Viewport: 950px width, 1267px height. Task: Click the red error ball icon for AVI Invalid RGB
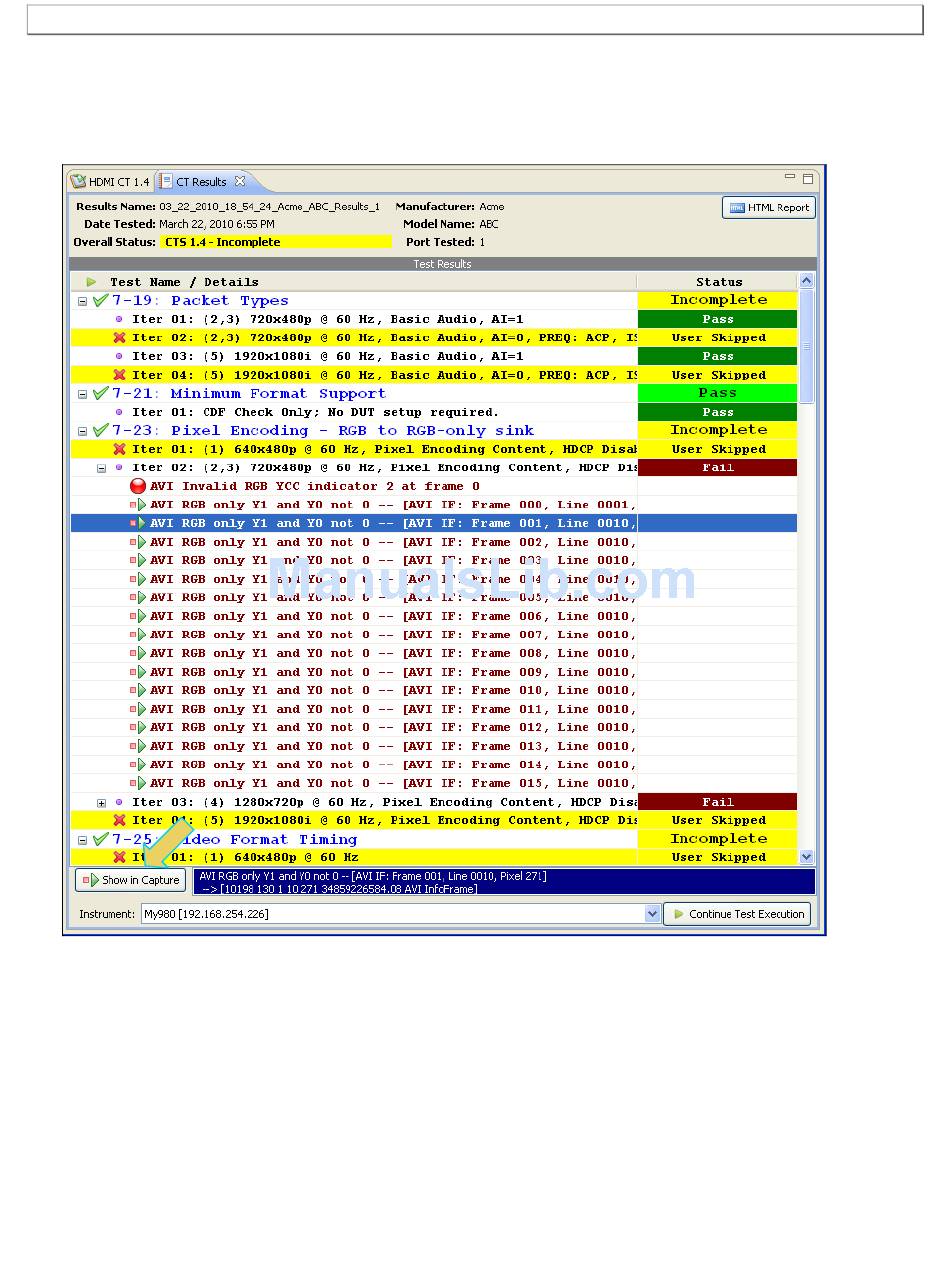pyautogui.click(x=138, y=486)
